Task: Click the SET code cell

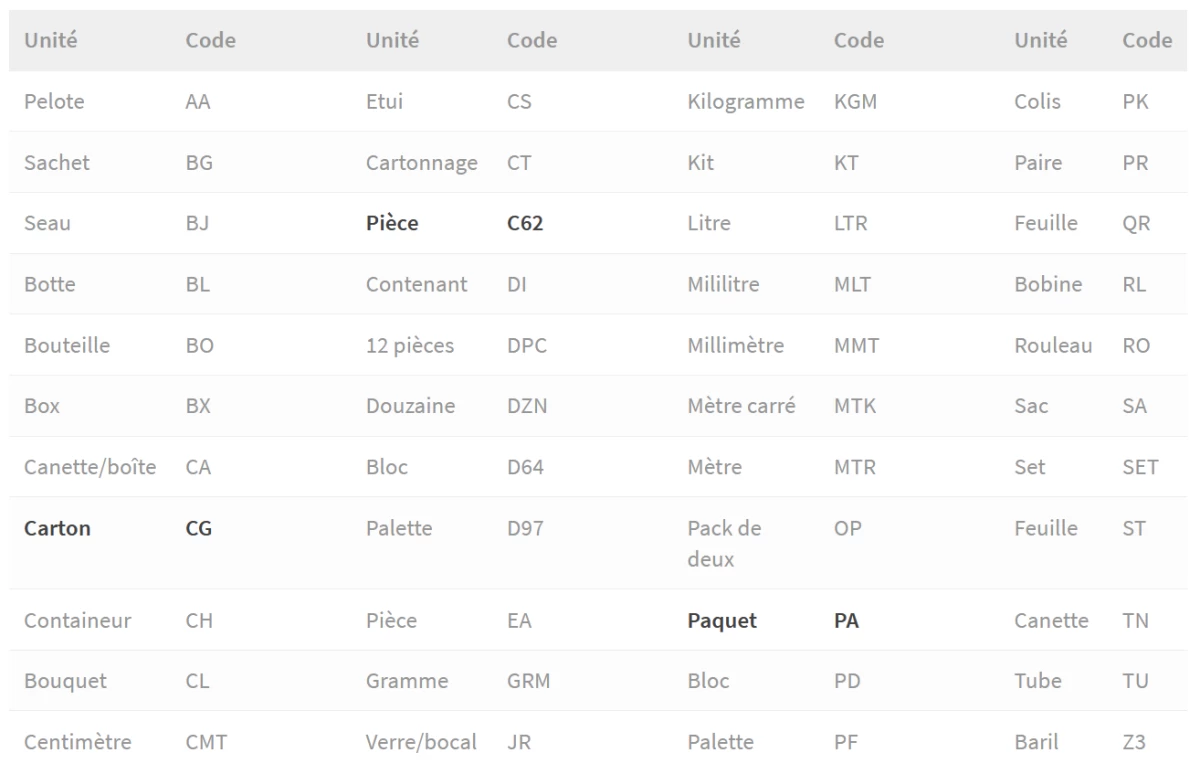Action: pyautogui.click(x=1140, y=467)
